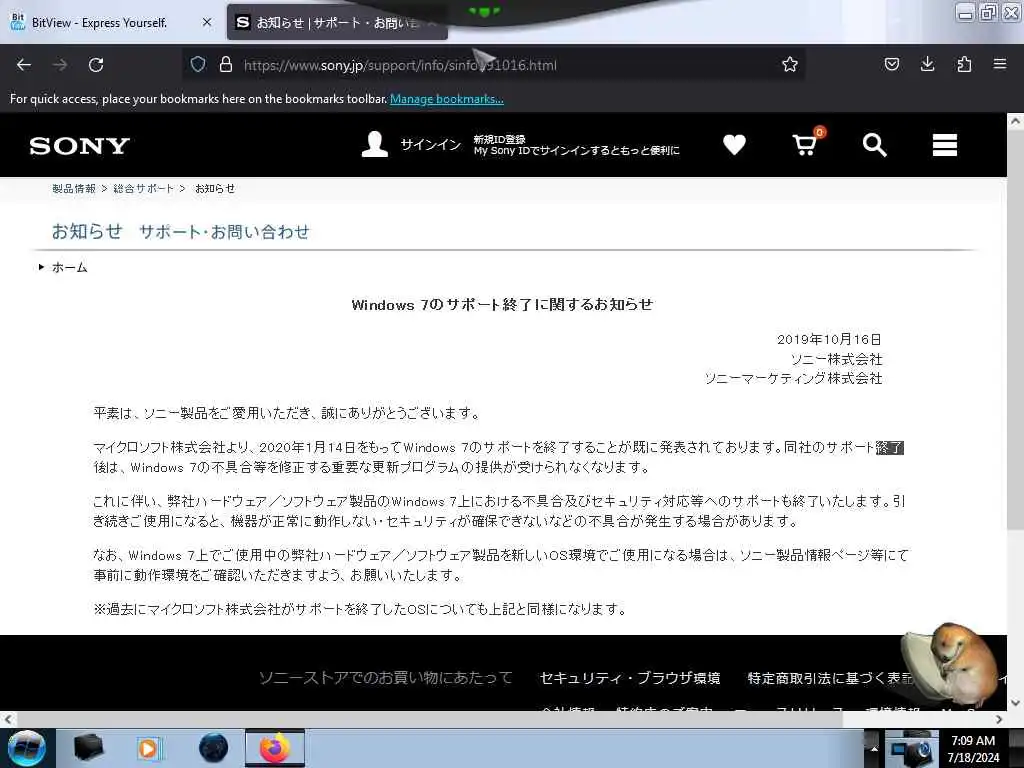
Task: Click セキュリティ・ブラウザ環境 footer link
Action: (x=630, y=678)
